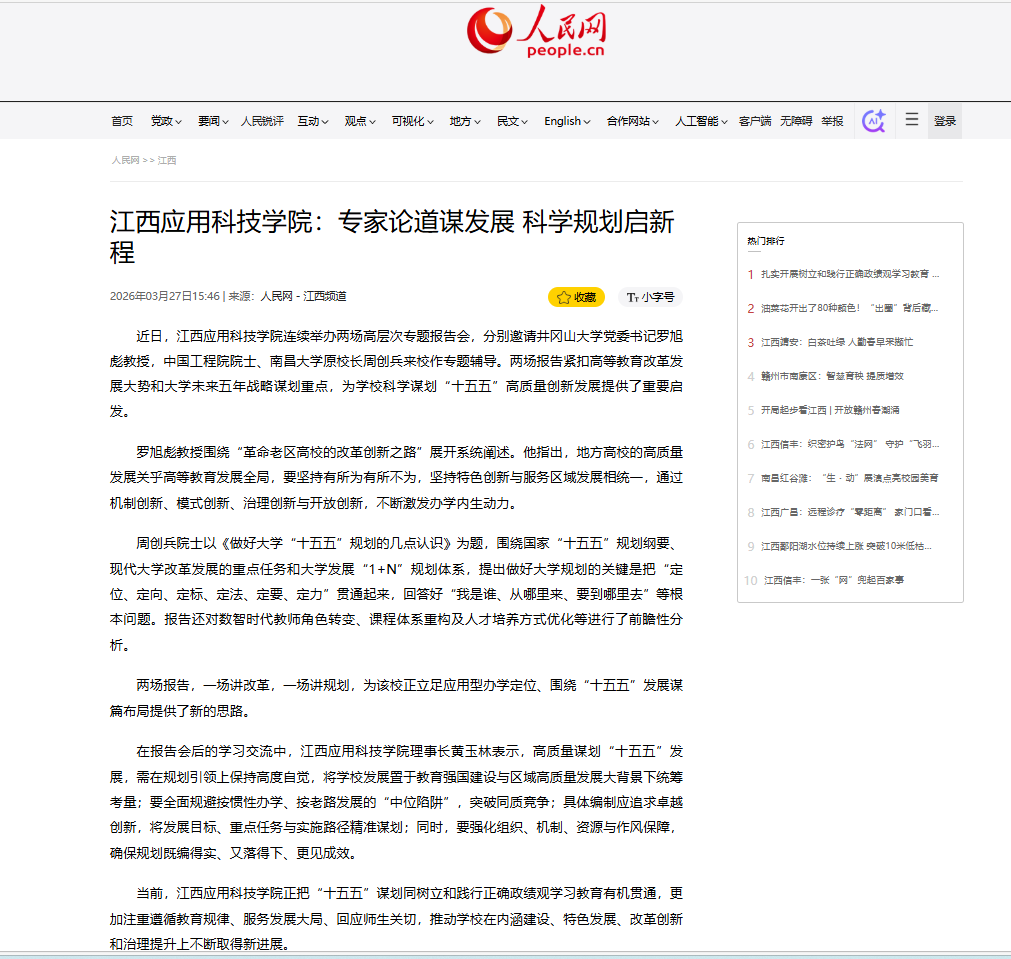Open the source link 人民网－江西频道
Image resolution: width=1011 pixels, height=959 pixels.
pyautogui.click(x=303, y=297)
